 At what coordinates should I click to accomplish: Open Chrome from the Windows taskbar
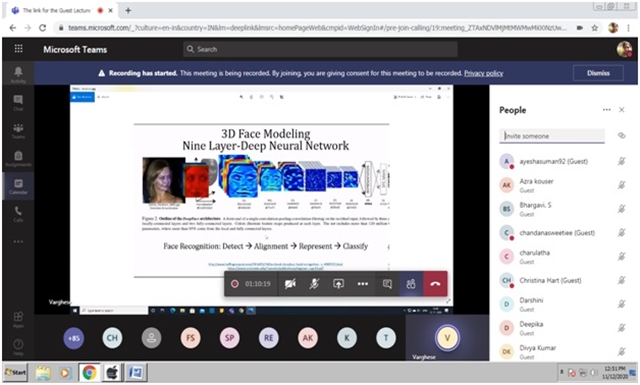(89, 372)
